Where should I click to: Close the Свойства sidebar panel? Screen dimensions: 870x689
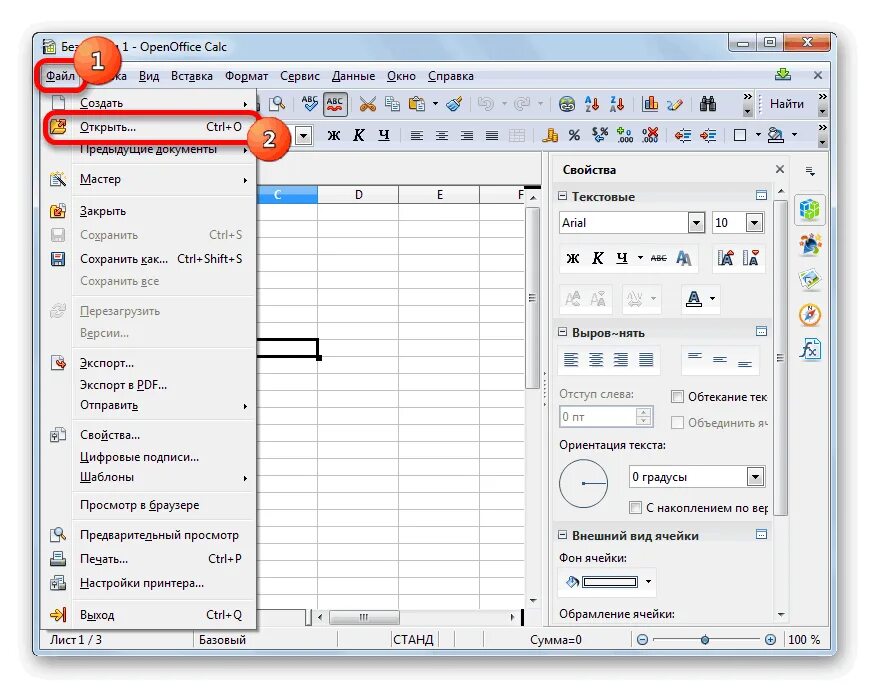pos(780,169)
